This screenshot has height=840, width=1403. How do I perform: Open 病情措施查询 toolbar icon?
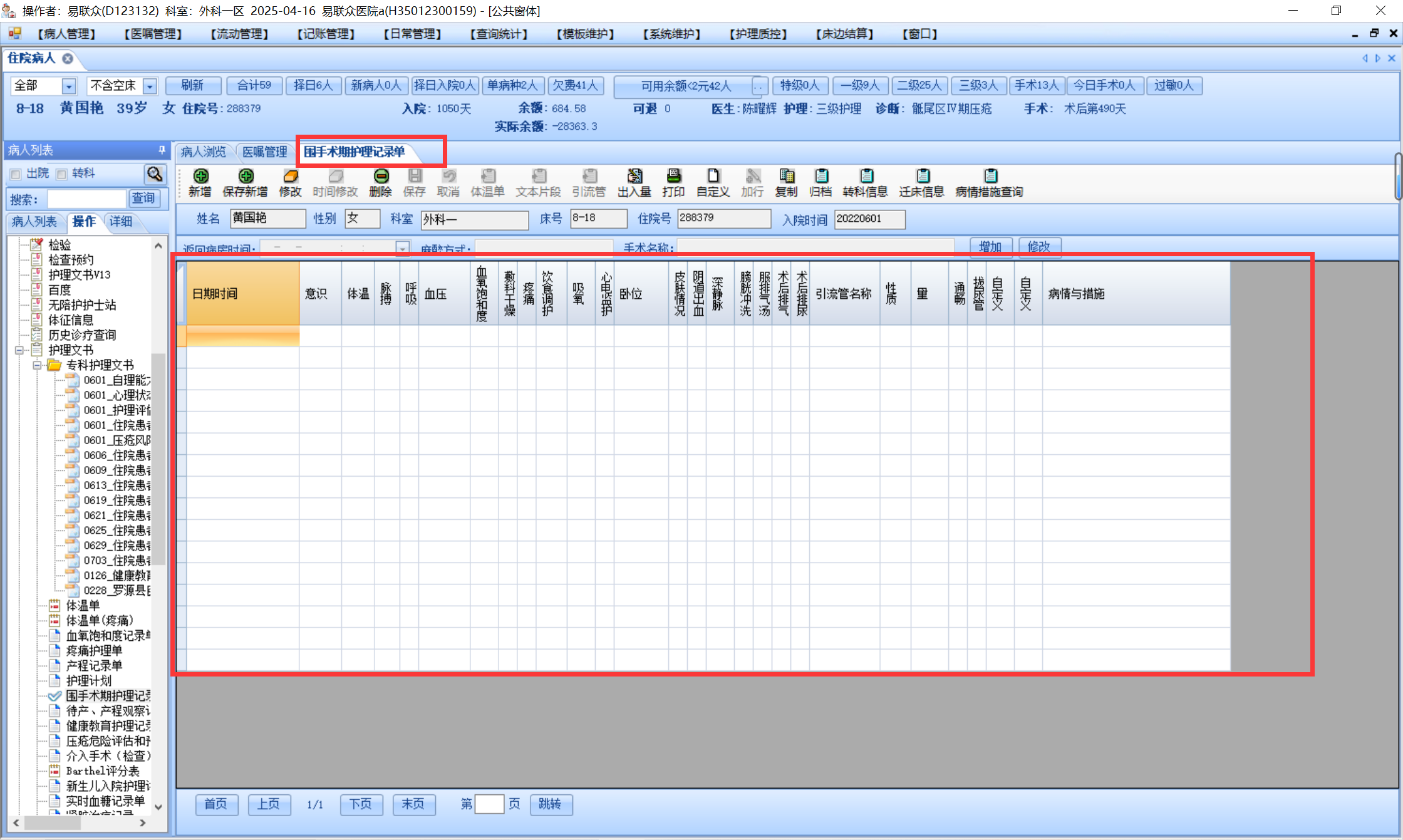point(990,177)
